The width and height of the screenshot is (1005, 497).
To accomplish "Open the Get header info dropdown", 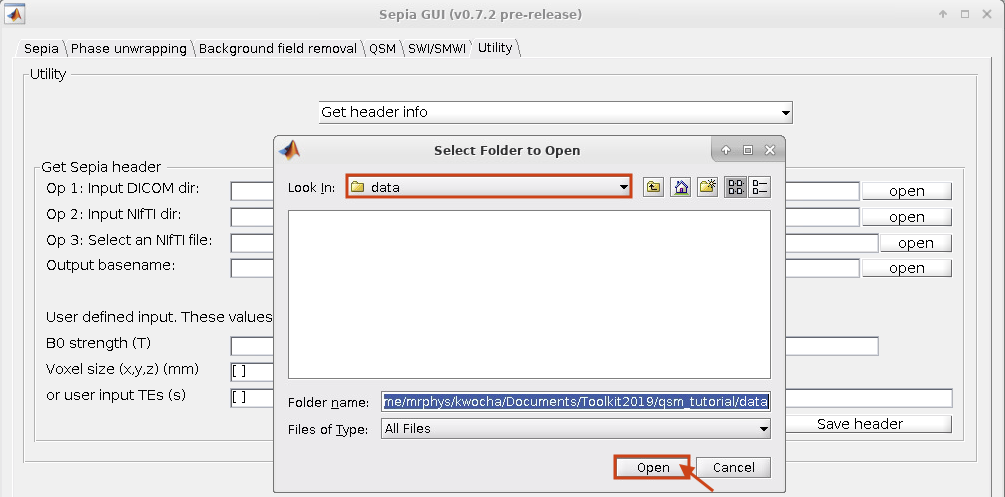I will 556,112.
